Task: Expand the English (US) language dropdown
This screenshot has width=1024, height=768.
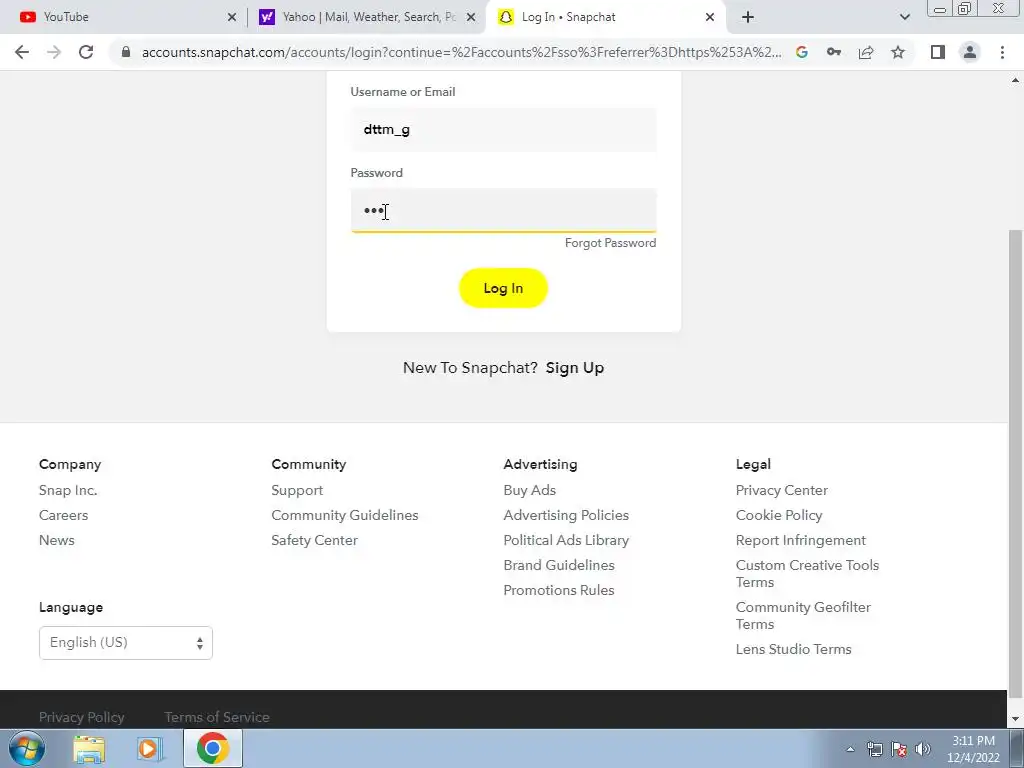Action: pos(126,643)
